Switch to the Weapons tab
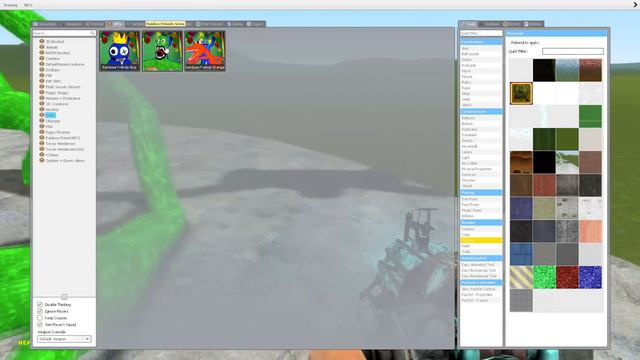This screenshot has width=640, height=360. [71, 24]
